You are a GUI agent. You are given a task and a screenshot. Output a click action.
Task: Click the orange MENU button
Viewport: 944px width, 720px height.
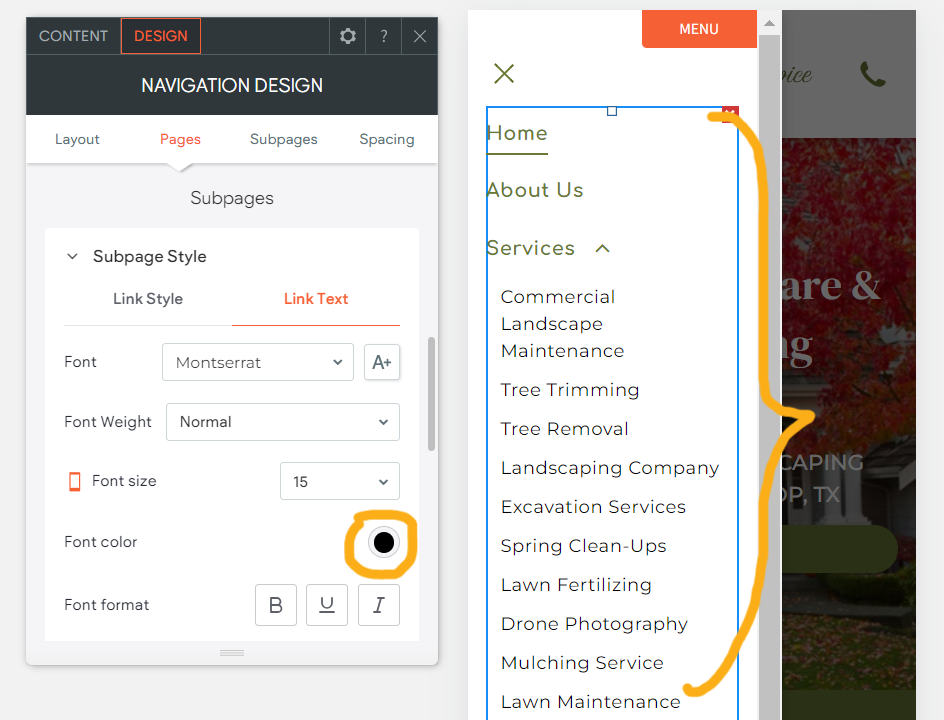699,29
